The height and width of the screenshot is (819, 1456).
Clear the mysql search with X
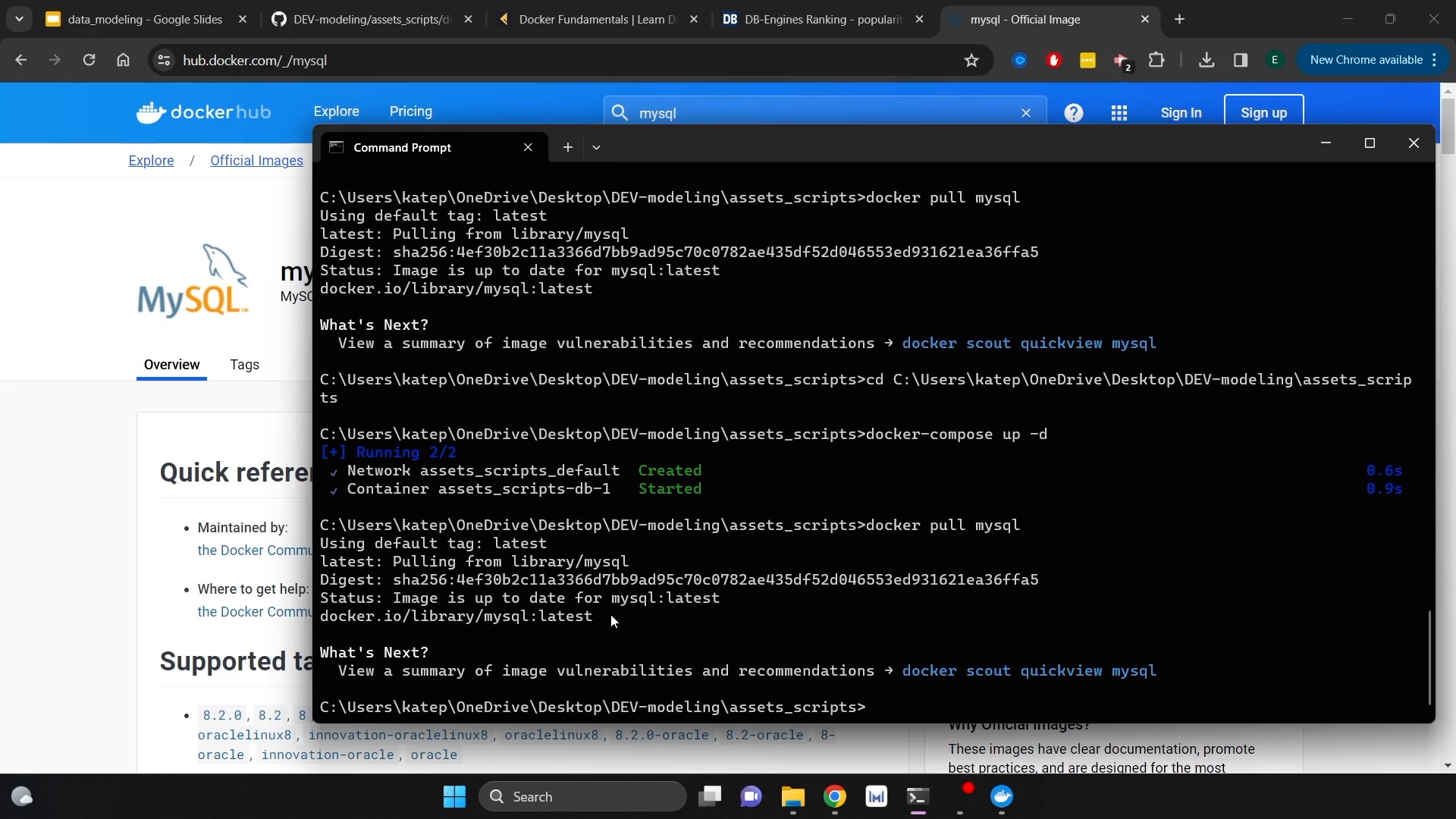[1026, 113]
